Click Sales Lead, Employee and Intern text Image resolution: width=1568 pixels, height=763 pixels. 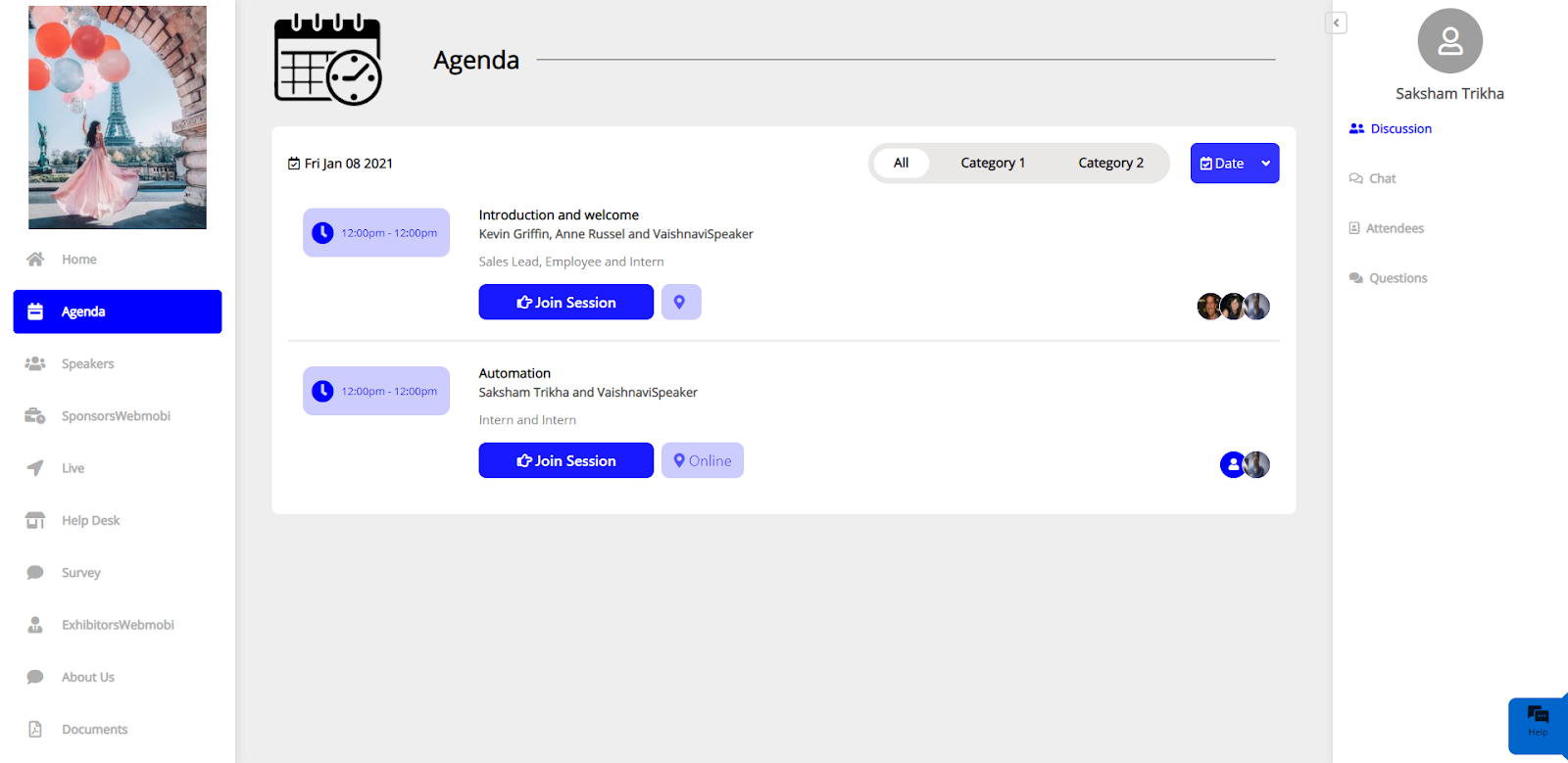[x=571, y=262]
